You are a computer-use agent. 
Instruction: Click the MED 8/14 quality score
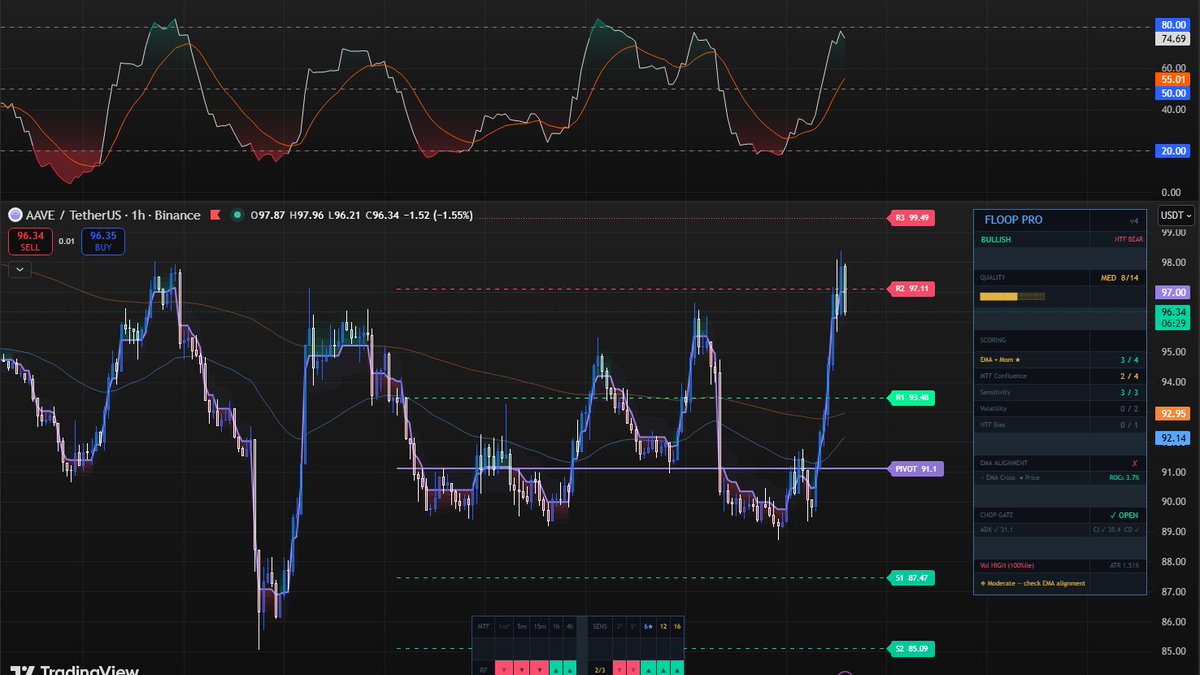point(1121,278)
